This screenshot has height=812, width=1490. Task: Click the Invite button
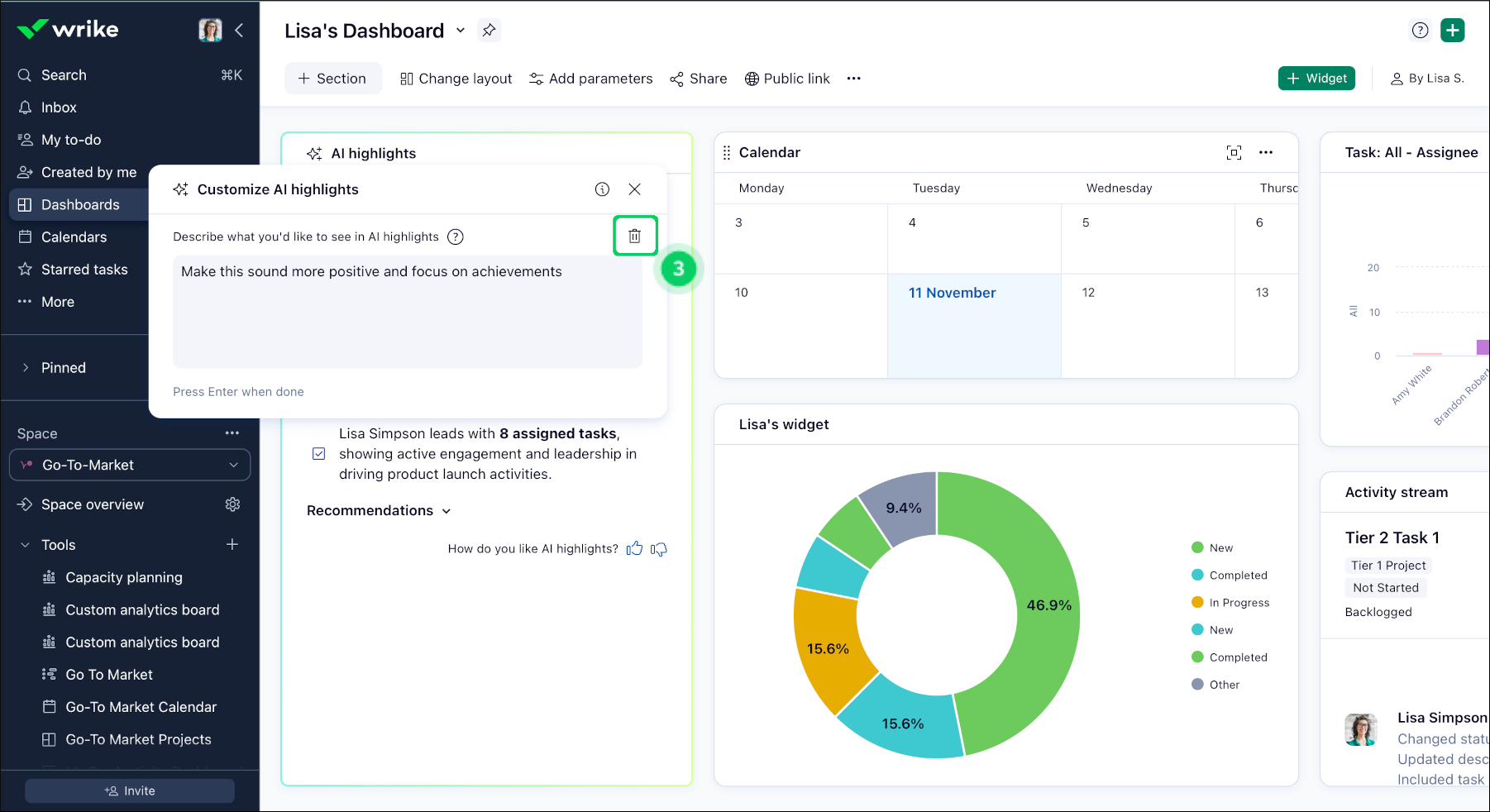pos(130,791)
